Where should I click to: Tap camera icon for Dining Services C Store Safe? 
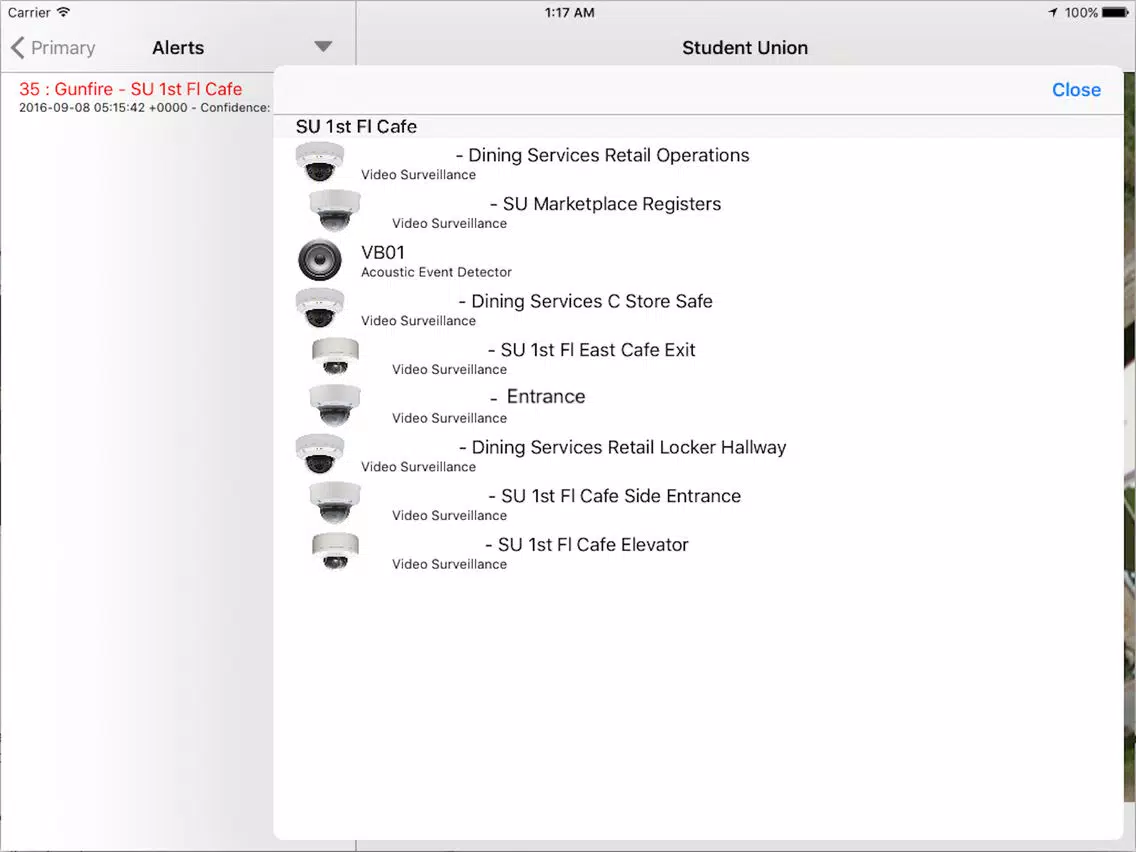pyautogui.click(x=320, y=307)
